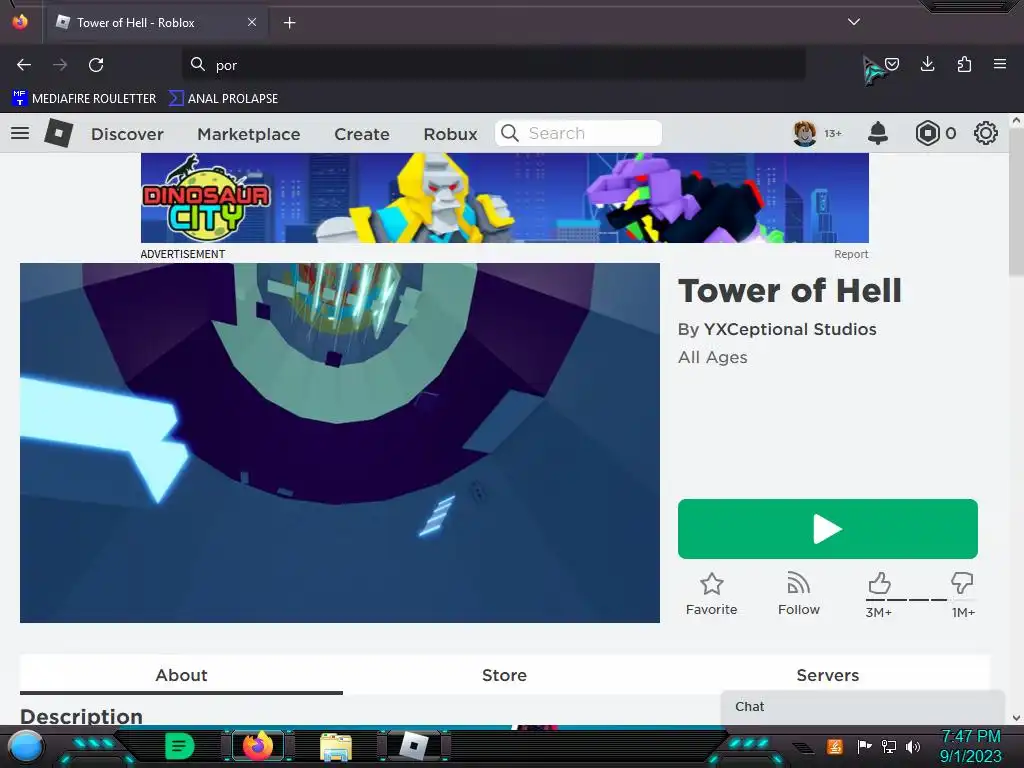Screen dimensions: 1024x768
Task: Dislike the game with thumbs down
Action: pyautogui.click(x=962, y=583)
